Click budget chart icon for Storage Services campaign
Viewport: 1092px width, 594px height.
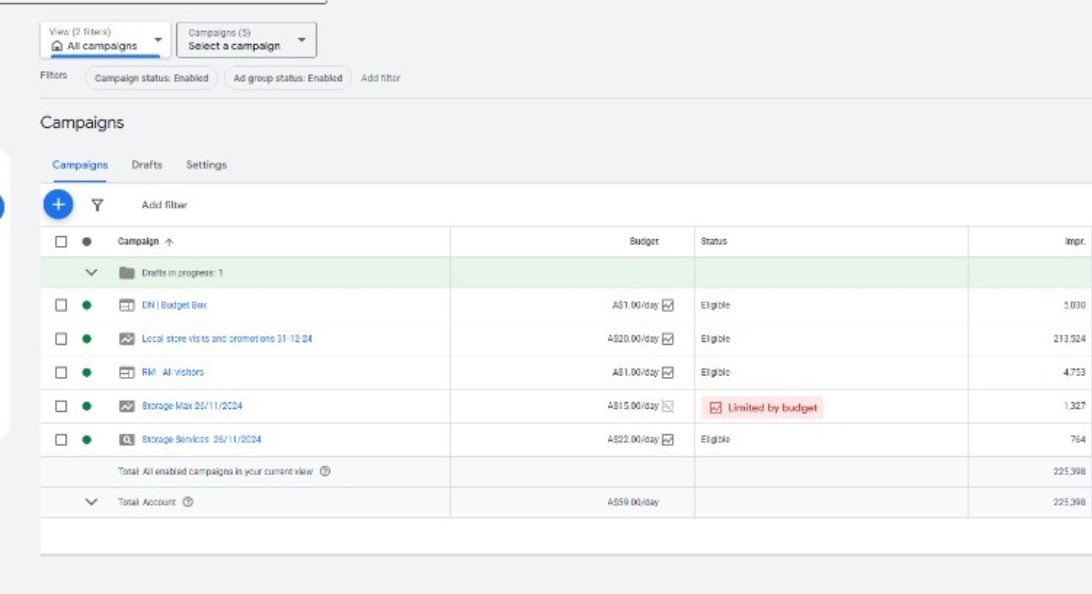[x=668, y=440]
